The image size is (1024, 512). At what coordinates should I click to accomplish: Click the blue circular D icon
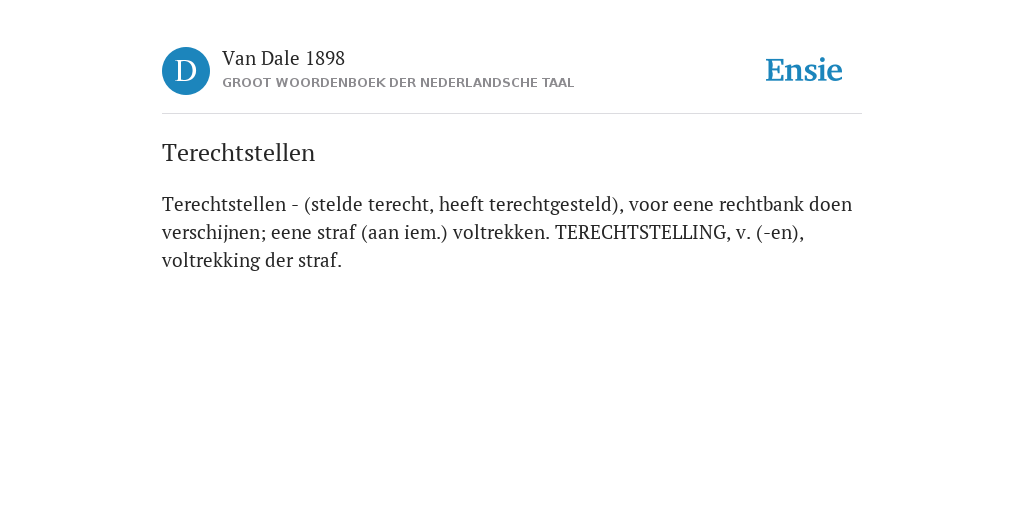point(186,71)
